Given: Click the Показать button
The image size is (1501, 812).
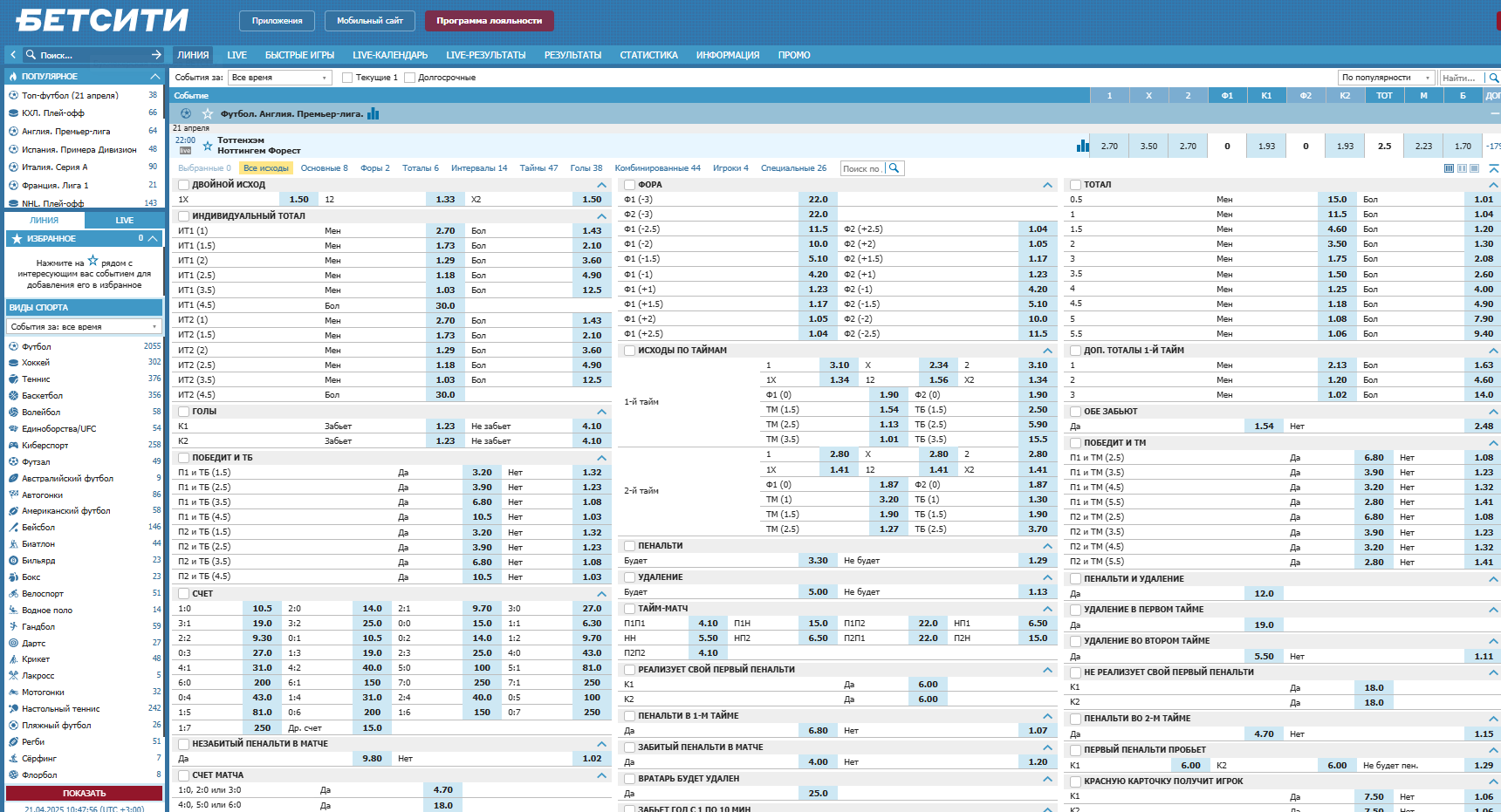Looking at the screenshot, I should coord(85,794).
